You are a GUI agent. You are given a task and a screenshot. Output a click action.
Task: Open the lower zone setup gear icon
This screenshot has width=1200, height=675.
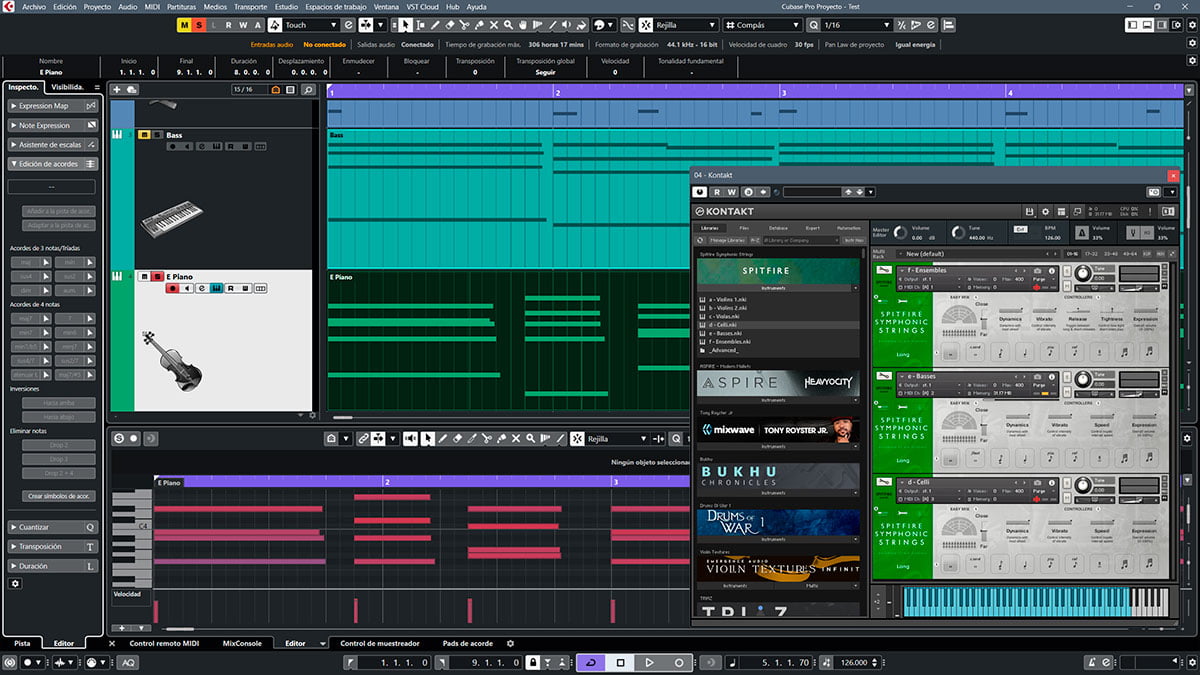(x=510, y=644)
